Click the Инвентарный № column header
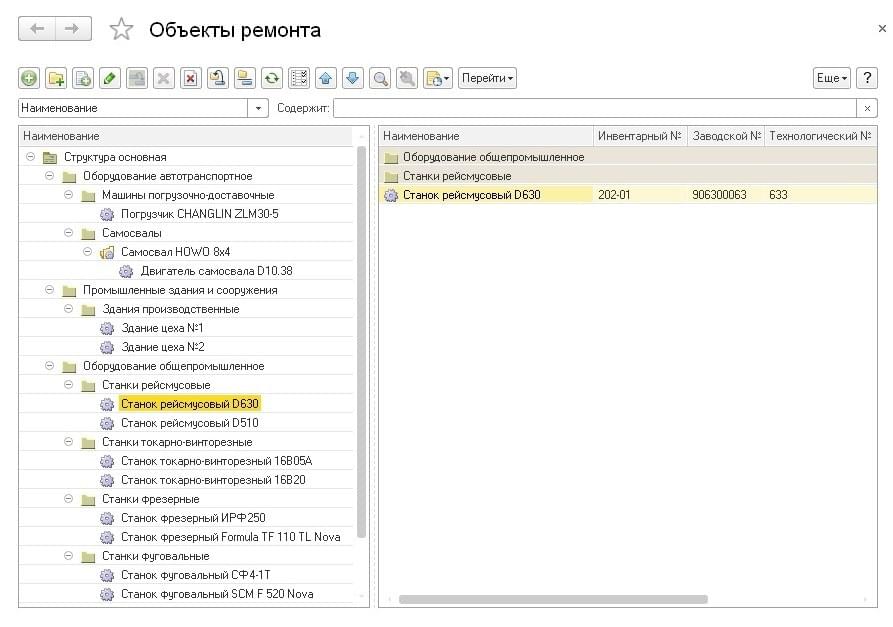 [638, 136]
